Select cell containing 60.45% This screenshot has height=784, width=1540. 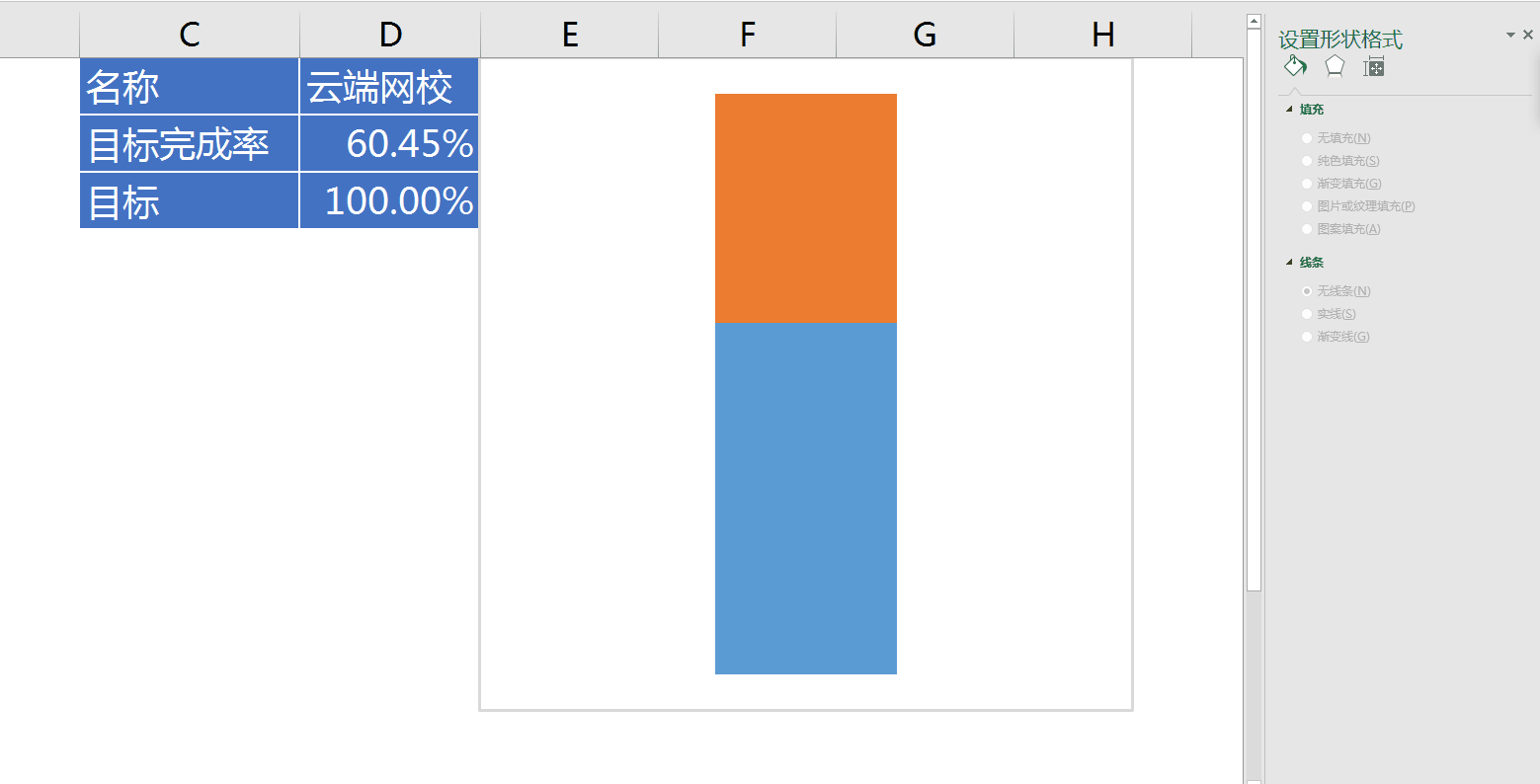point(389,144)
